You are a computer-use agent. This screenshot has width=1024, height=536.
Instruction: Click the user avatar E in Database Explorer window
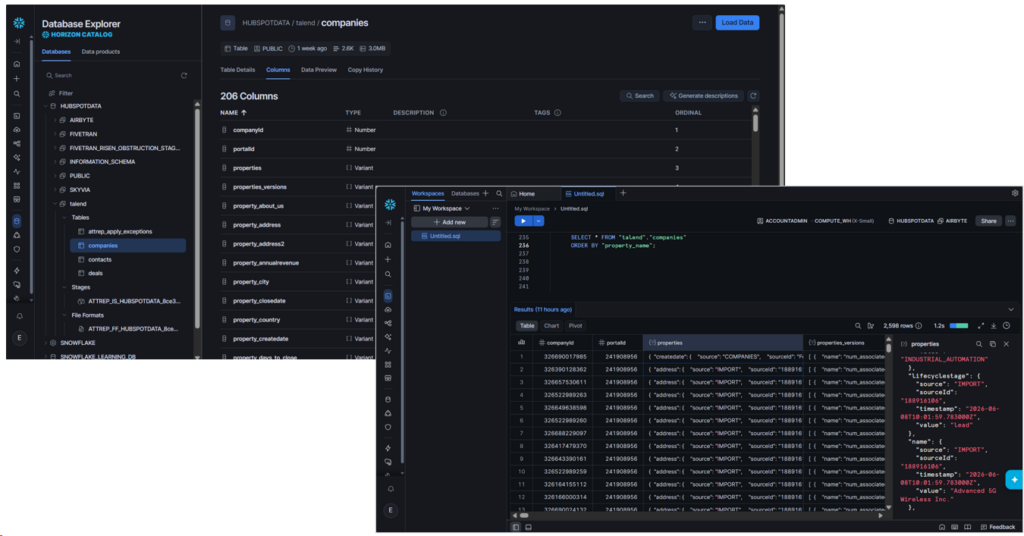coord(20,338)
